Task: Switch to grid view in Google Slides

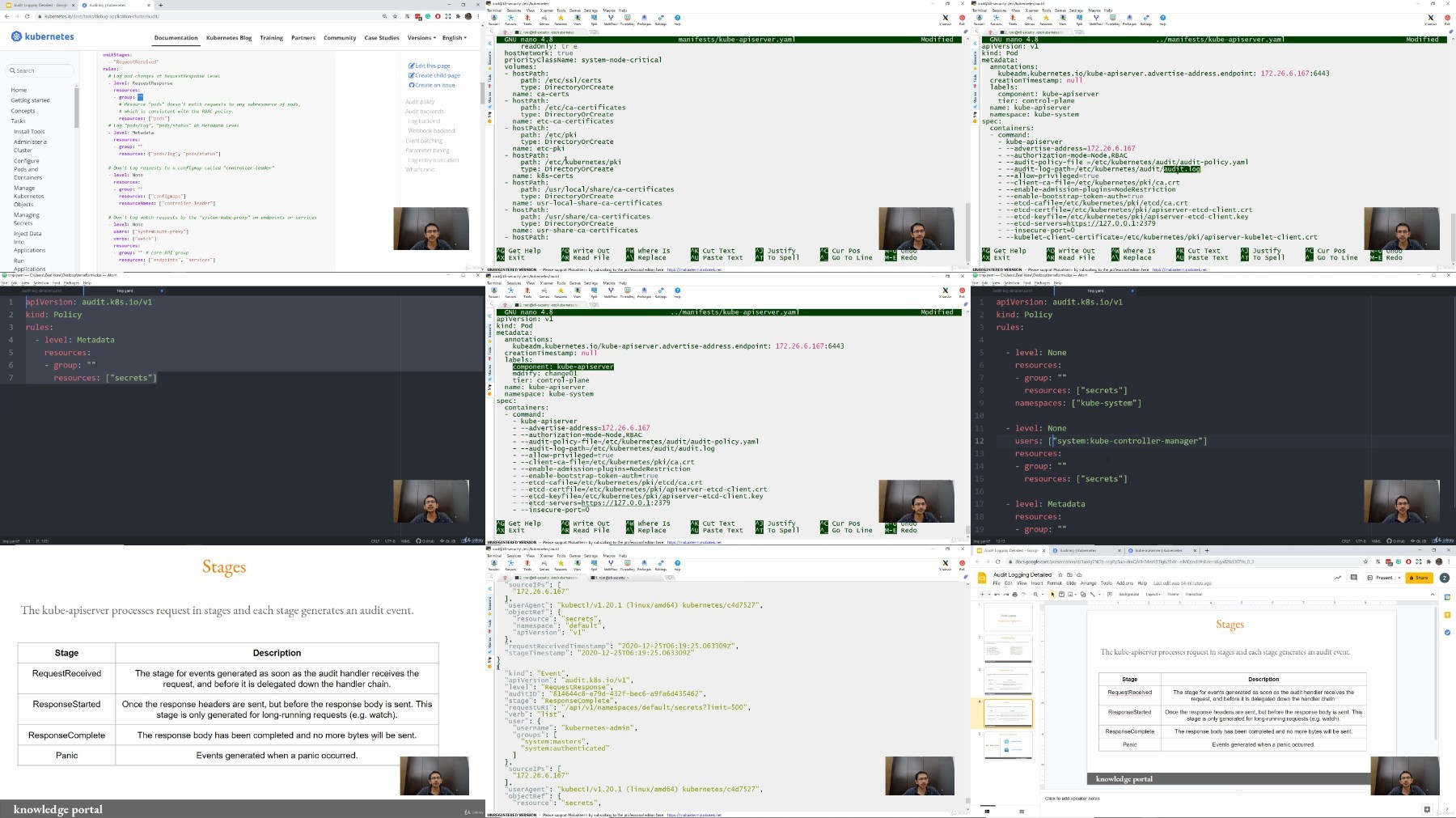Action: click(1022, 812)
